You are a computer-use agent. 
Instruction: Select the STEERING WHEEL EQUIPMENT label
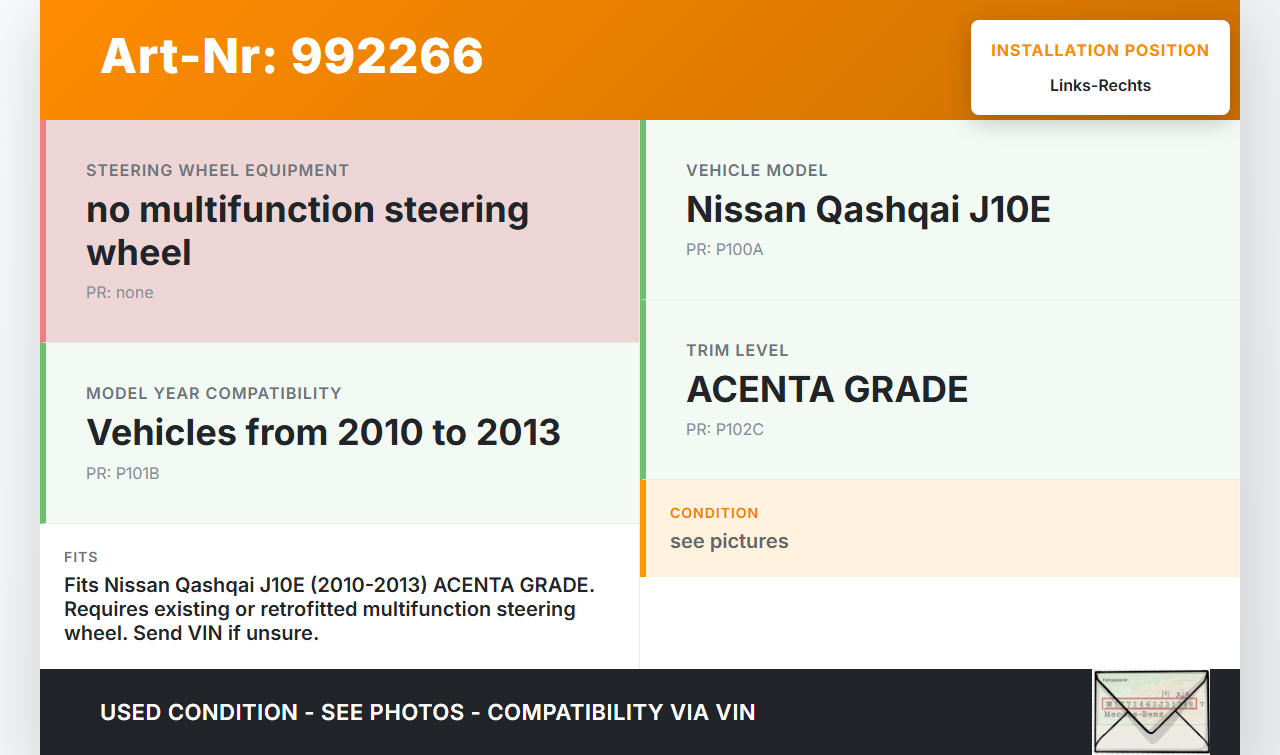(x=218, y=170)
